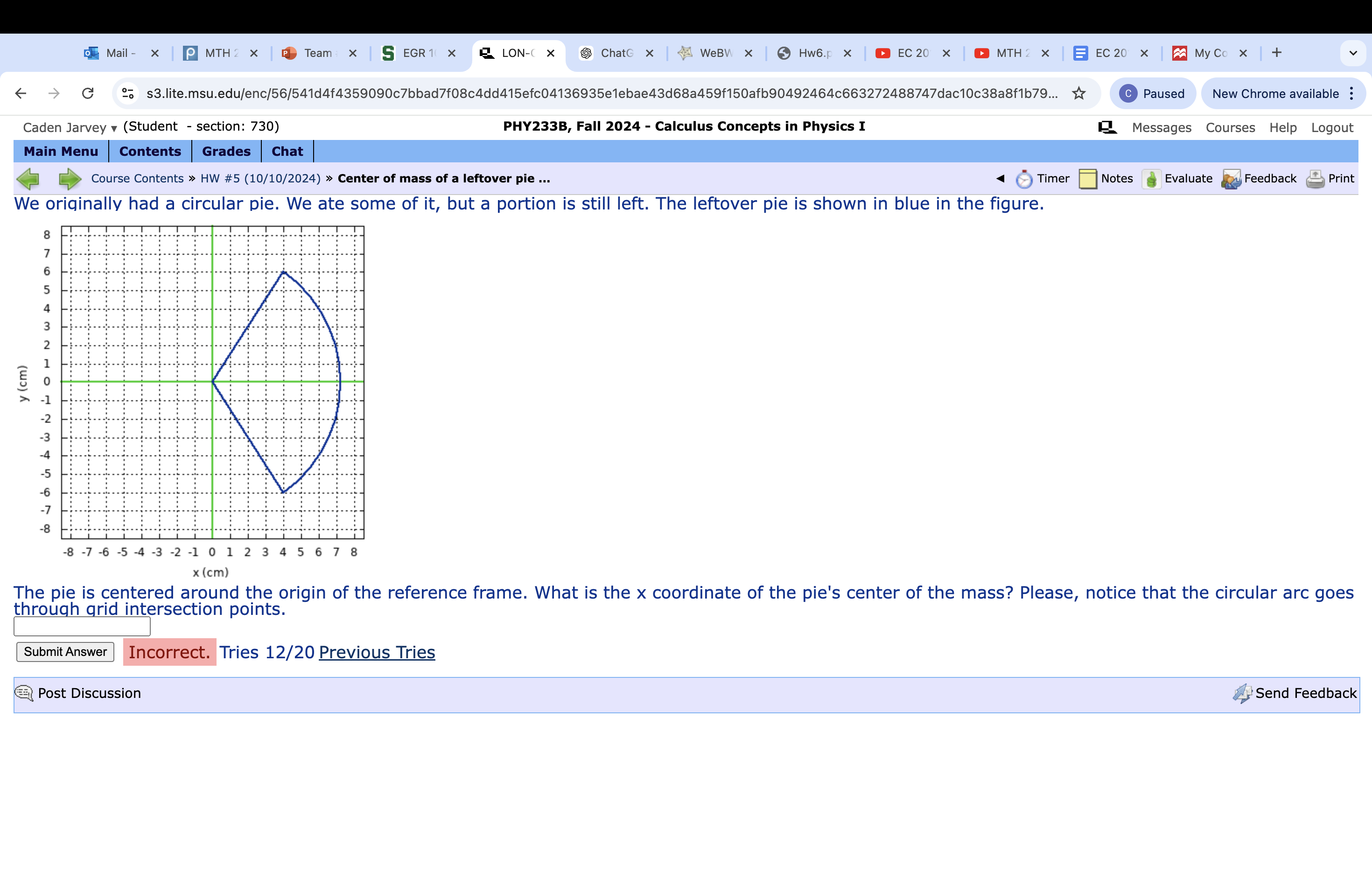Click Logout
Image resolution: width=1372 pixels, height=892 pixels.
(1332, 127)
